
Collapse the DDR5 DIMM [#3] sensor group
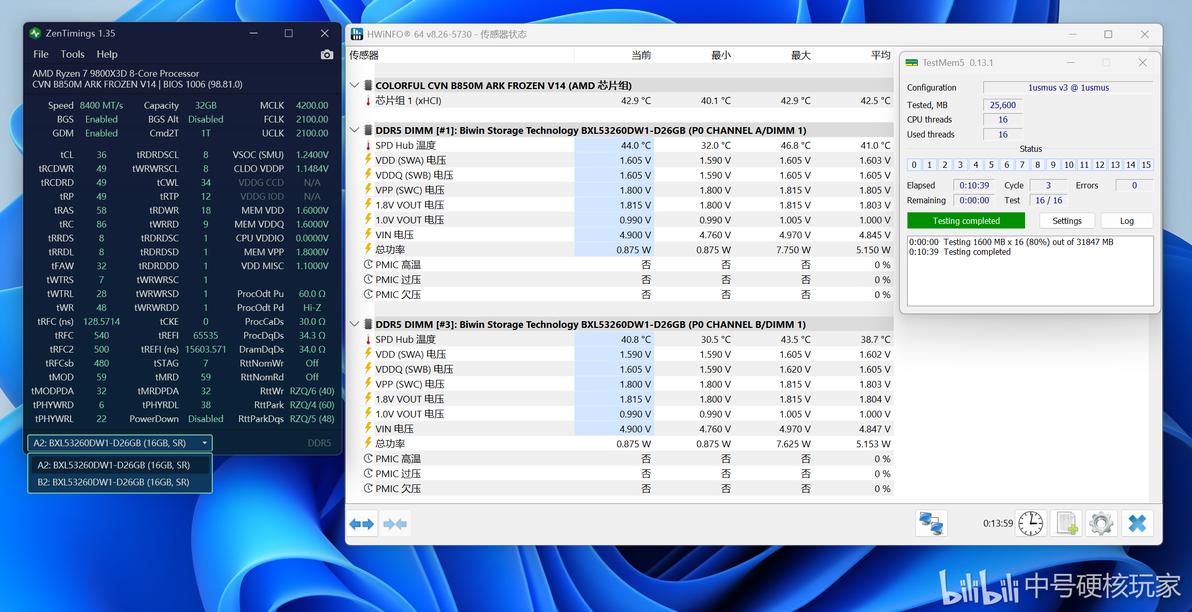tap(354, 325)
